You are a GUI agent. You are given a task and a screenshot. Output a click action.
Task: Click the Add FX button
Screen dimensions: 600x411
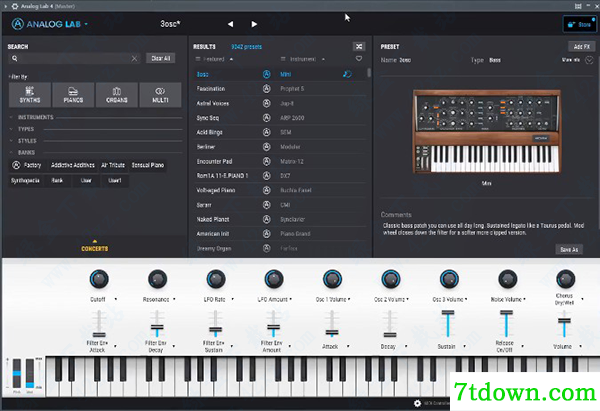[x=582, y=47]
